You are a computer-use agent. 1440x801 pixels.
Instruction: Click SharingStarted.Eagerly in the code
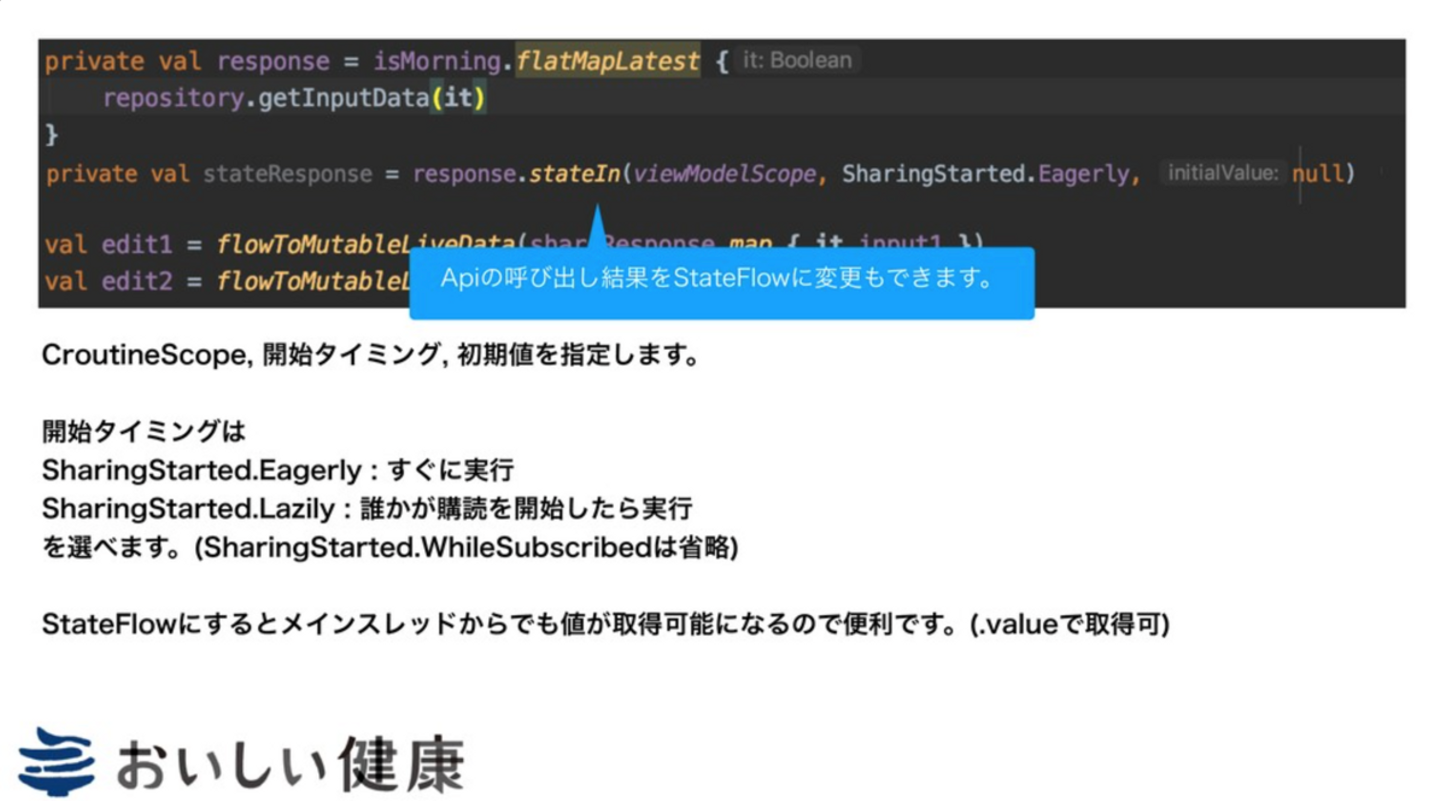click(x=990, y=174)
